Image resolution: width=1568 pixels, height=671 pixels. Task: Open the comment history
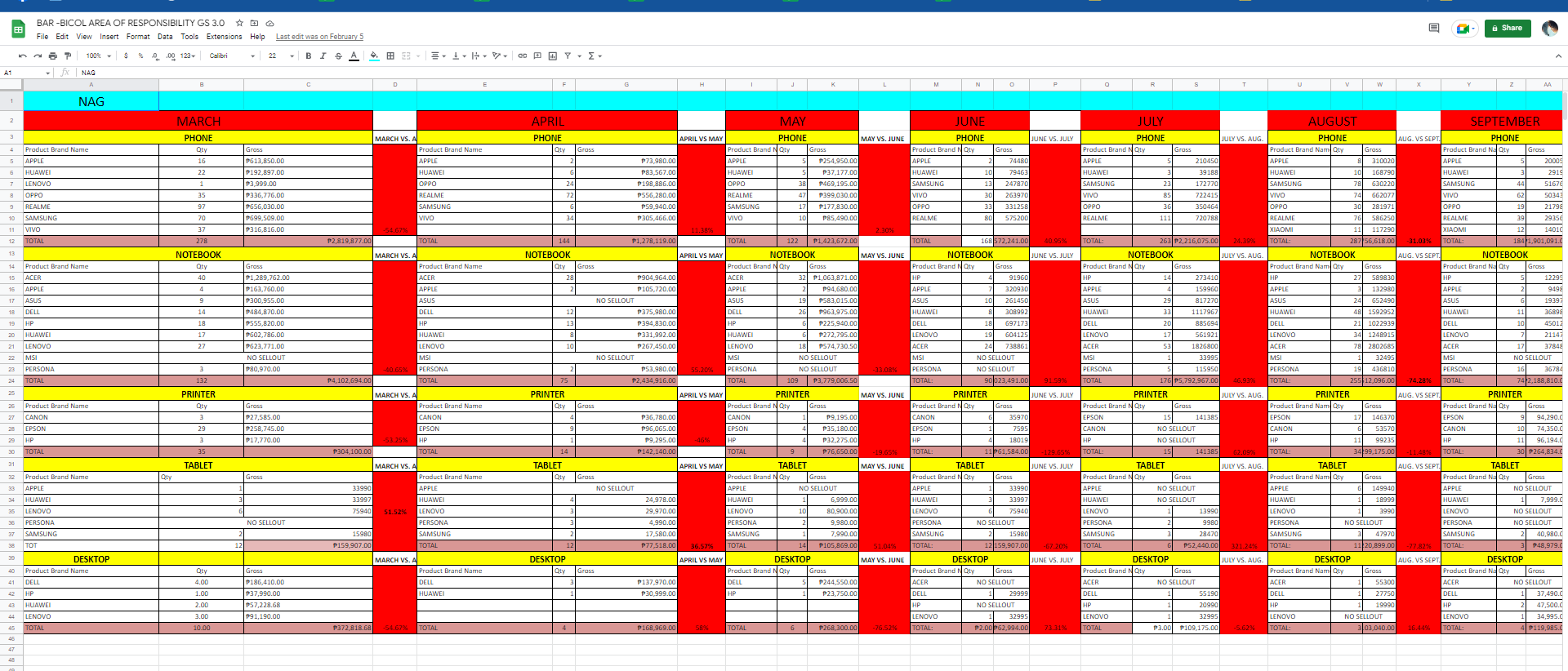click(1433, 28)
